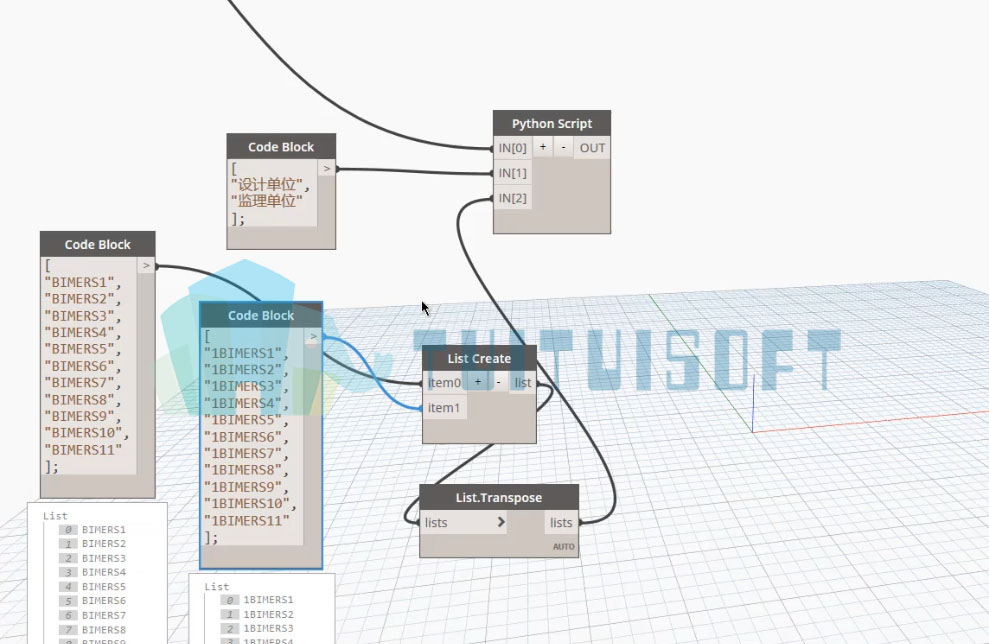Image resolution: width=989 pixels, height=644 pixels.
Task: Click output port arrow of leftmost BIMERS Code Block
Action: point(146,266)
